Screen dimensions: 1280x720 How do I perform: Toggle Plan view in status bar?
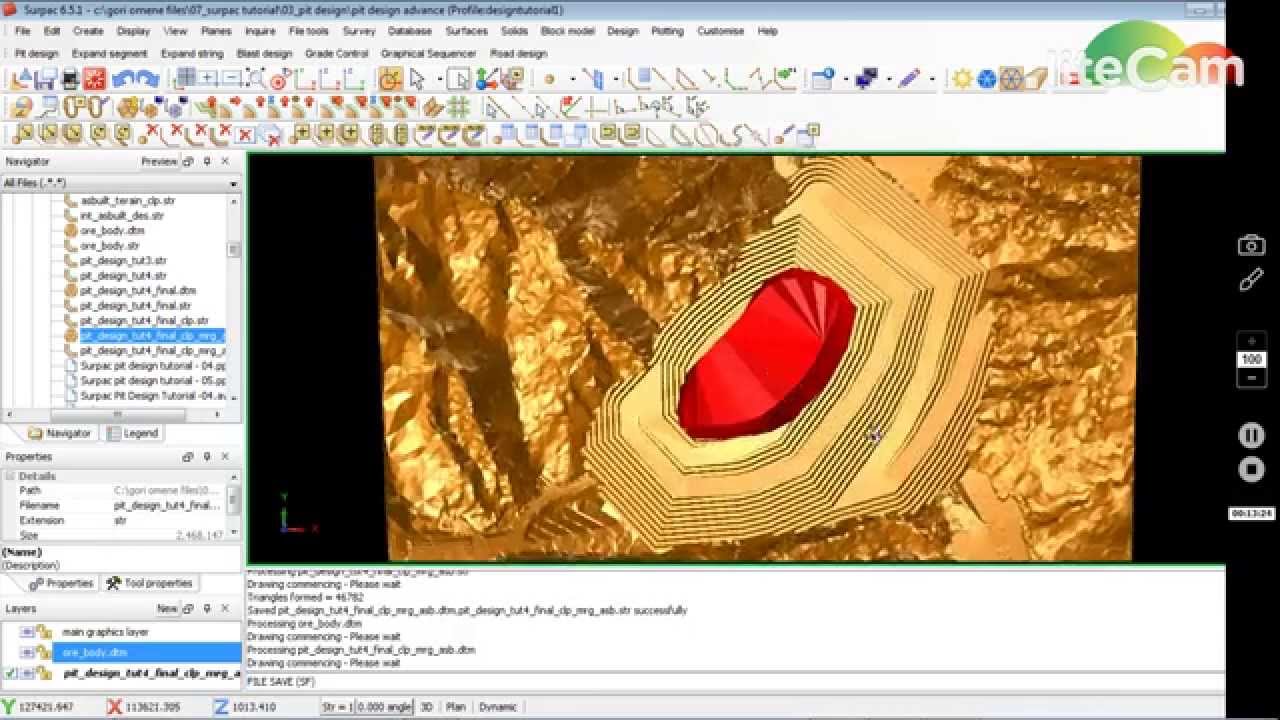[x=456, y=707]
